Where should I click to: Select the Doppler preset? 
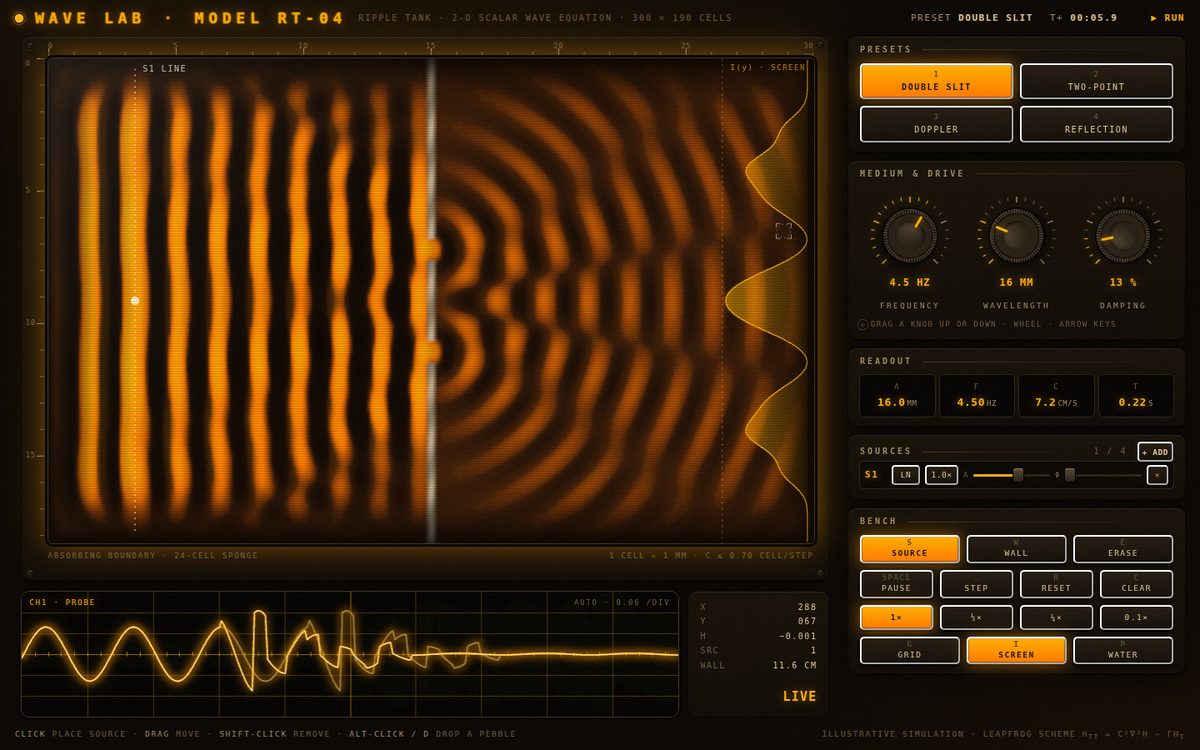pyautogui.click(x=936, y=124)
